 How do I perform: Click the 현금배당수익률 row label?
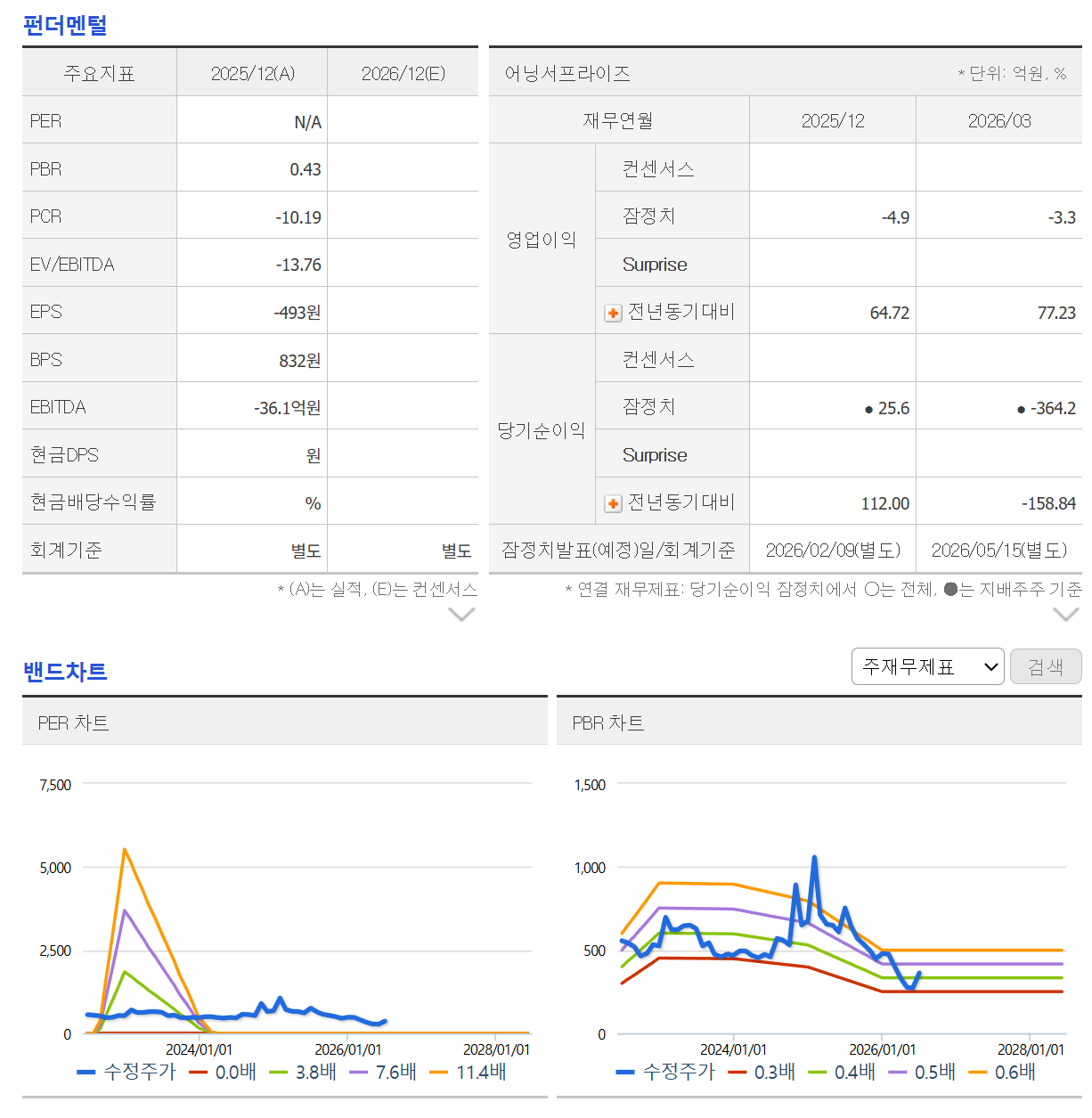pos(93,502)
